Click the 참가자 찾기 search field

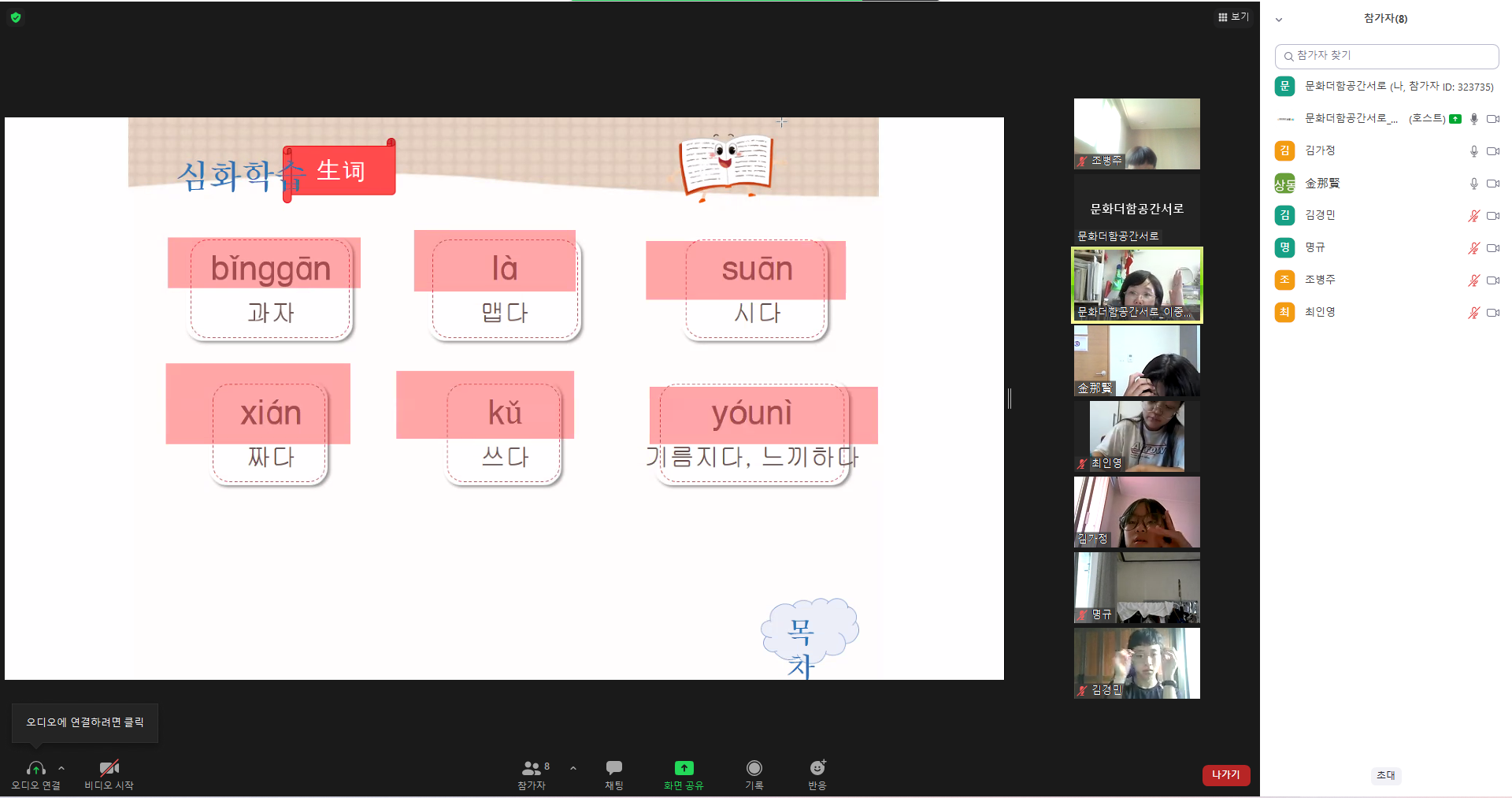click(1386, 56)
